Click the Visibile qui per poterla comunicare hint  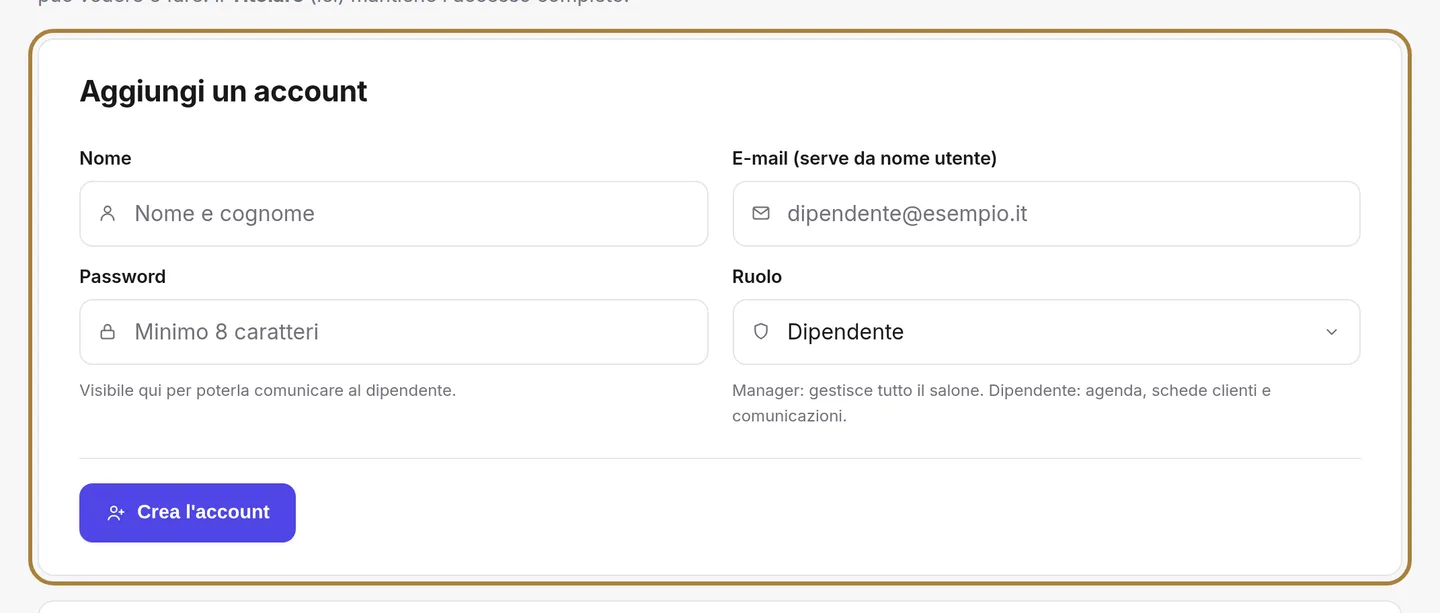pyautogui.click(x=267, y=390)
